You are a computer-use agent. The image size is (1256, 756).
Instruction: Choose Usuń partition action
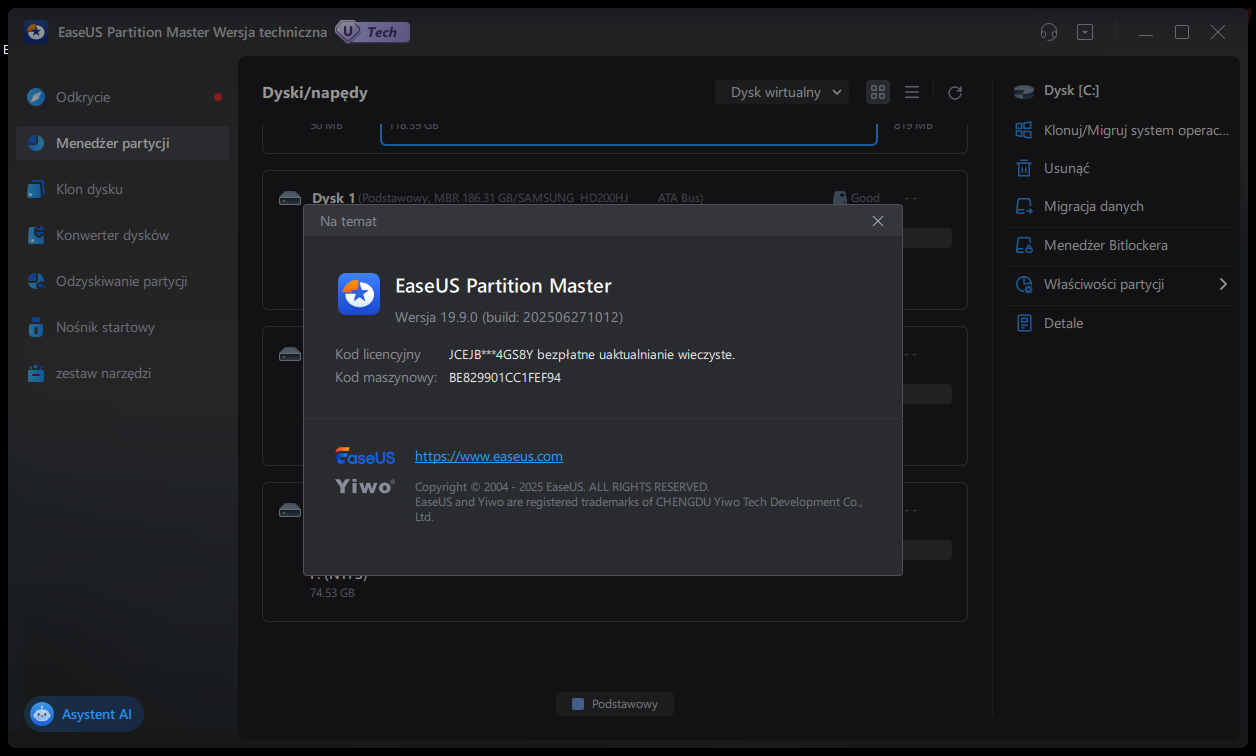pos(1122,168)
